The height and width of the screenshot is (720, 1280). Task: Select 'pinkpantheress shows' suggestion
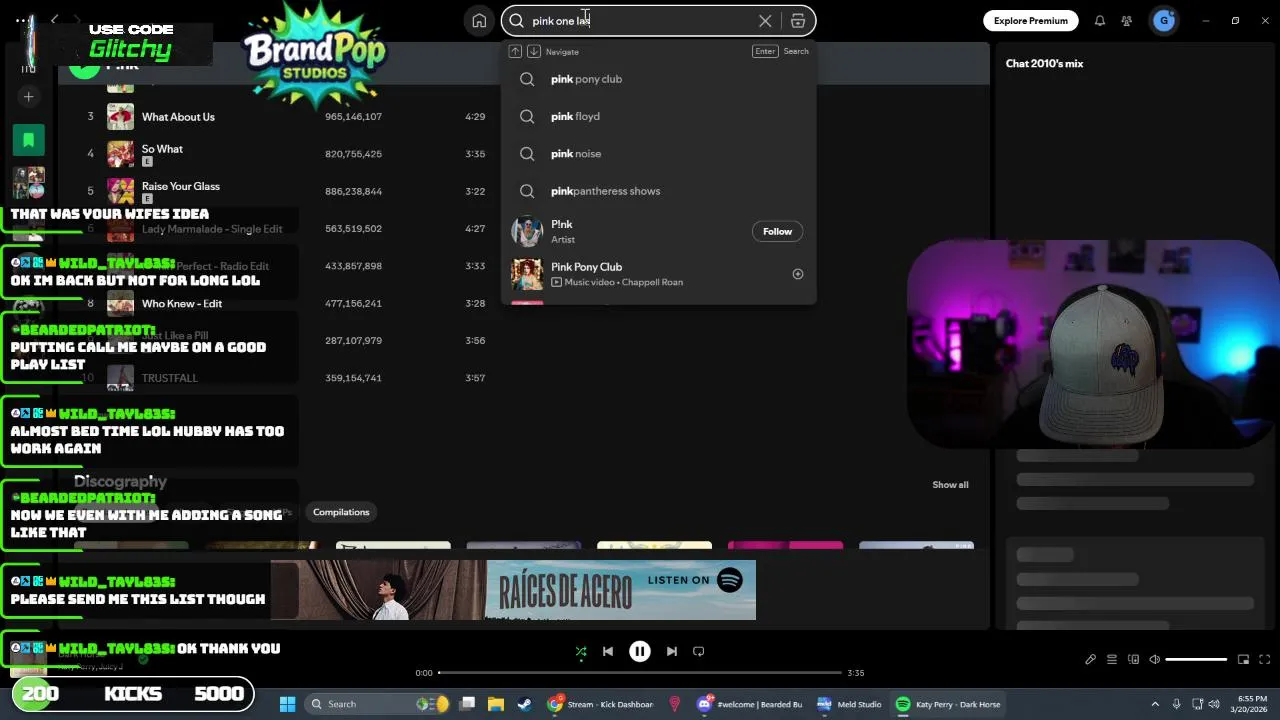(x=658, y=191)
